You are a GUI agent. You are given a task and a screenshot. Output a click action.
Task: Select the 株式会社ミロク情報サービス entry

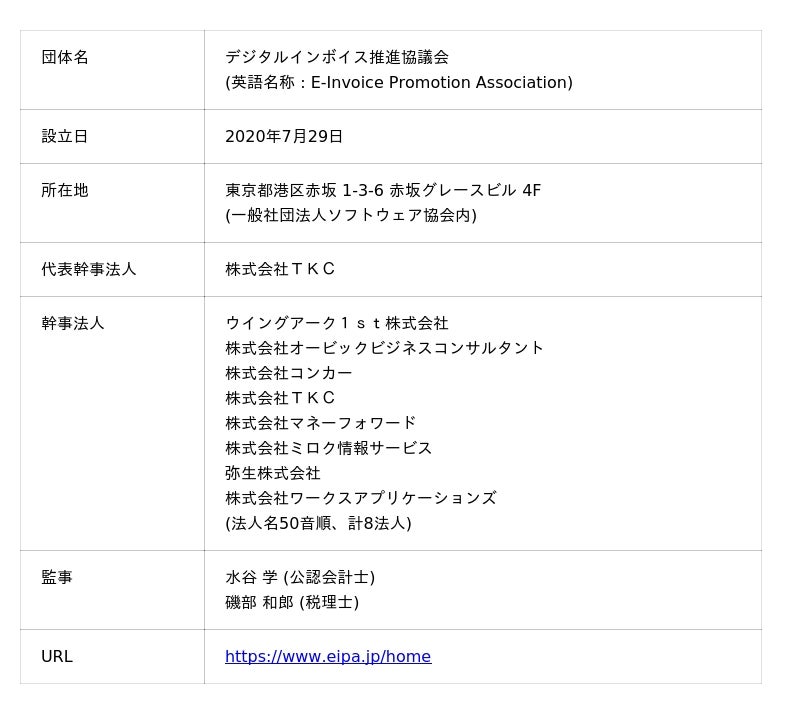(x=329, y=449)
